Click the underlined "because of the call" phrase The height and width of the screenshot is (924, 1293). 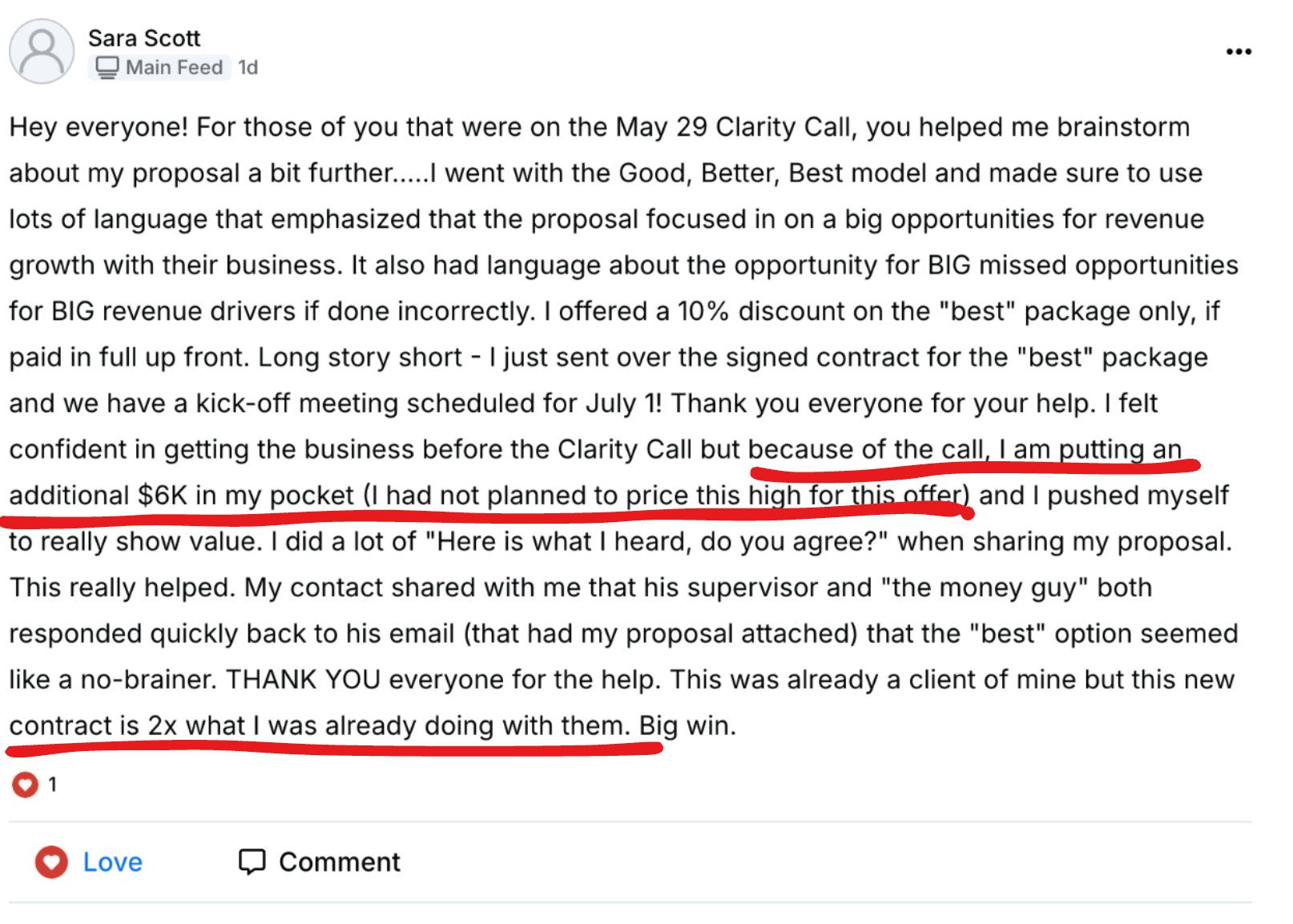pyautogui.click(x=865, y=449)
